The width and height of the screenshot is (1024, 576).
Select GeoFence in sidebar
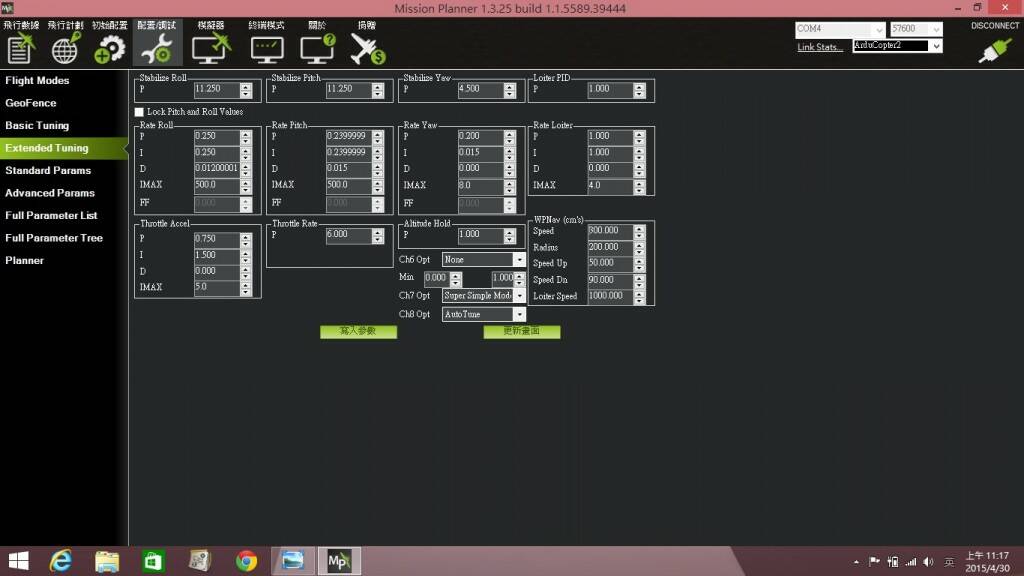pos(31,103)
